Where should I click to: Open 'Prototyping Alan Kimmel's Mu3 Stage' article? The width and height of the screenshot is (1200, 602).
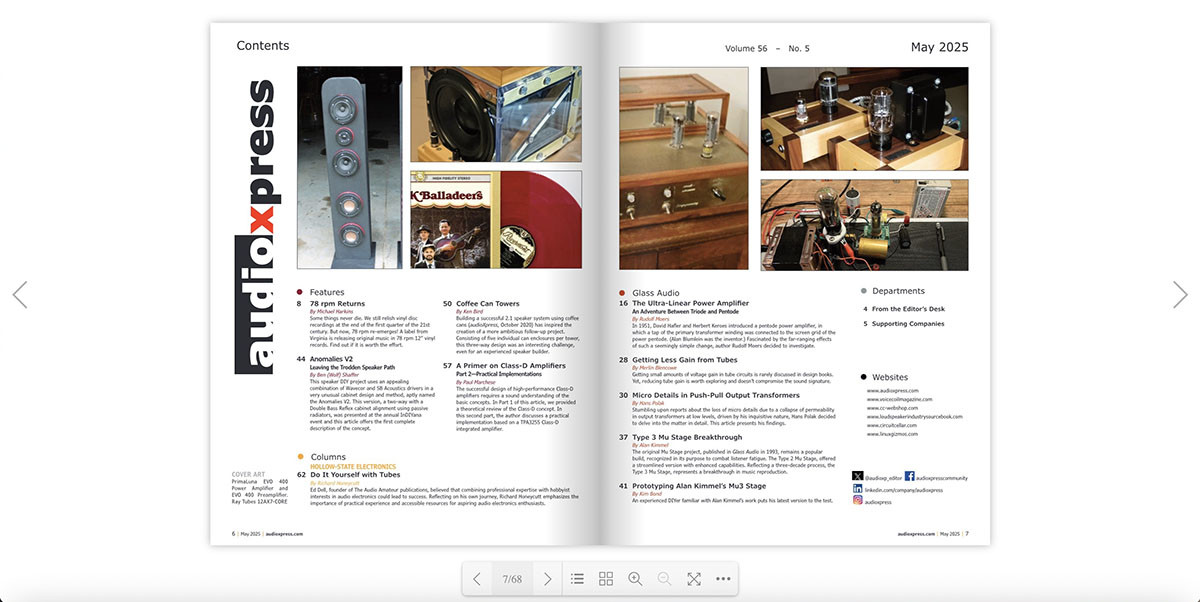click(x=699, y=485)
